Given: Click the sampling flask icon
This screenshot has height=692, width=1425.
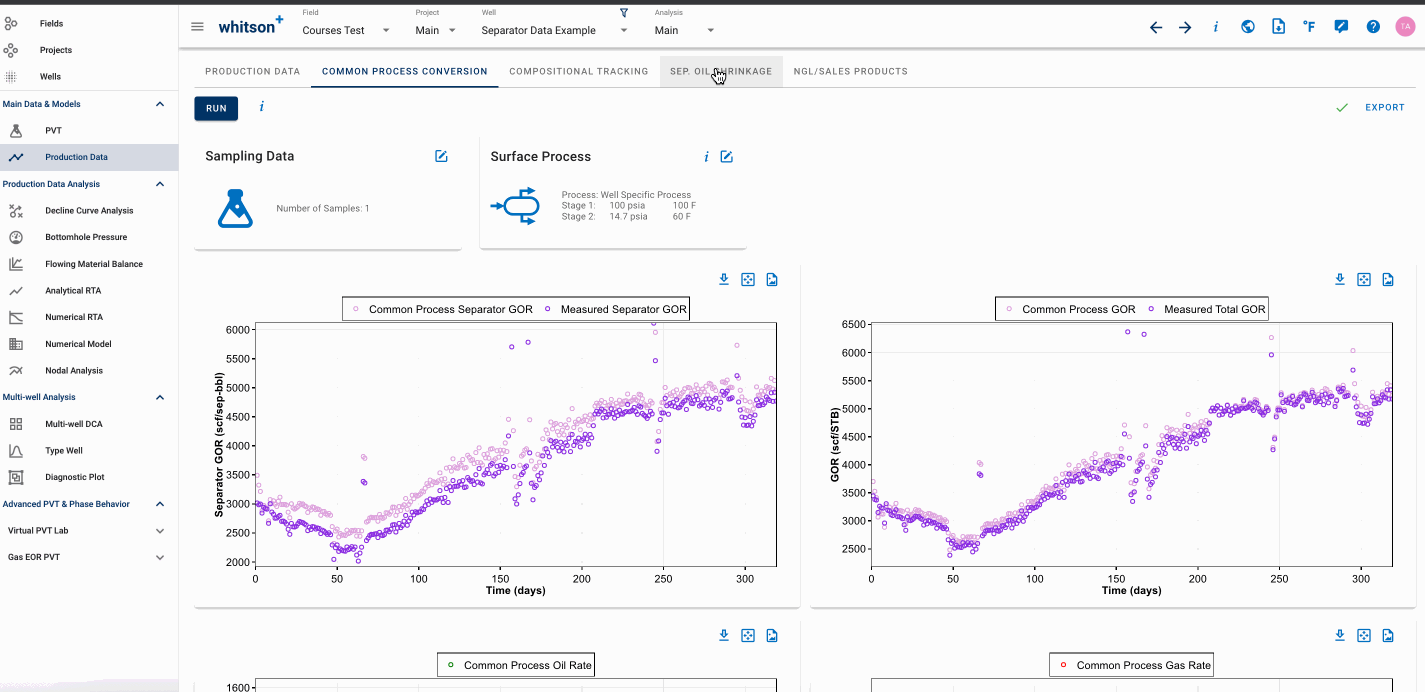Looking at the screenshot, I should coord(235,208).
